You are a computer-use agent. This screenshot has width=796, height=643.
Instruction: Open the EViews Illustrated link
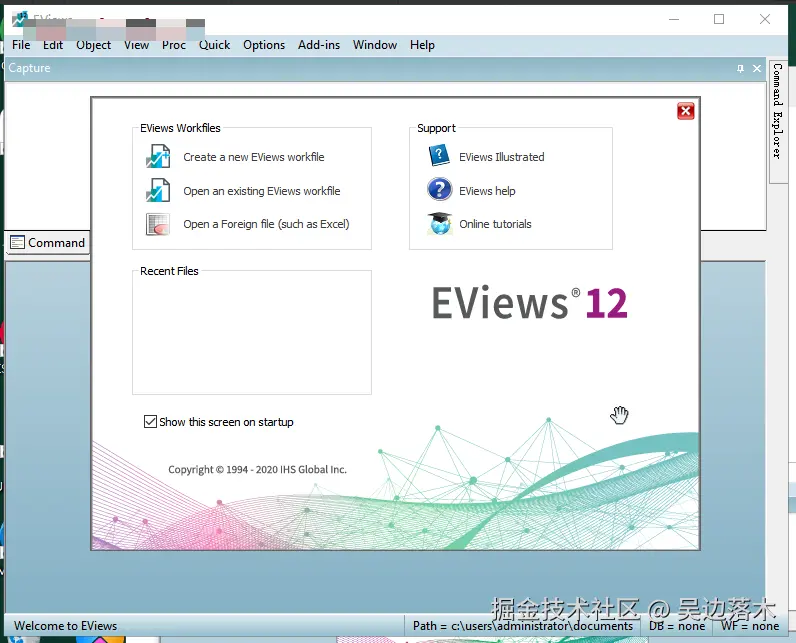[x=502, y=157]
